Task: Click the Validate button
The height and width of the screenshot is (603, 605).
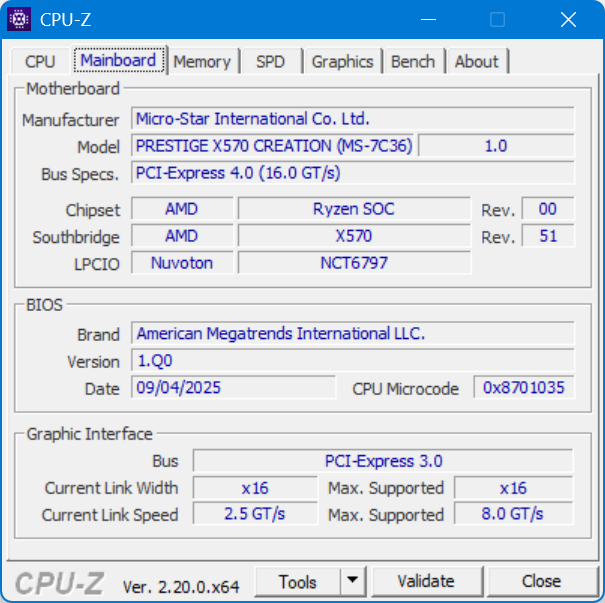Action: [x=426, y=581]
